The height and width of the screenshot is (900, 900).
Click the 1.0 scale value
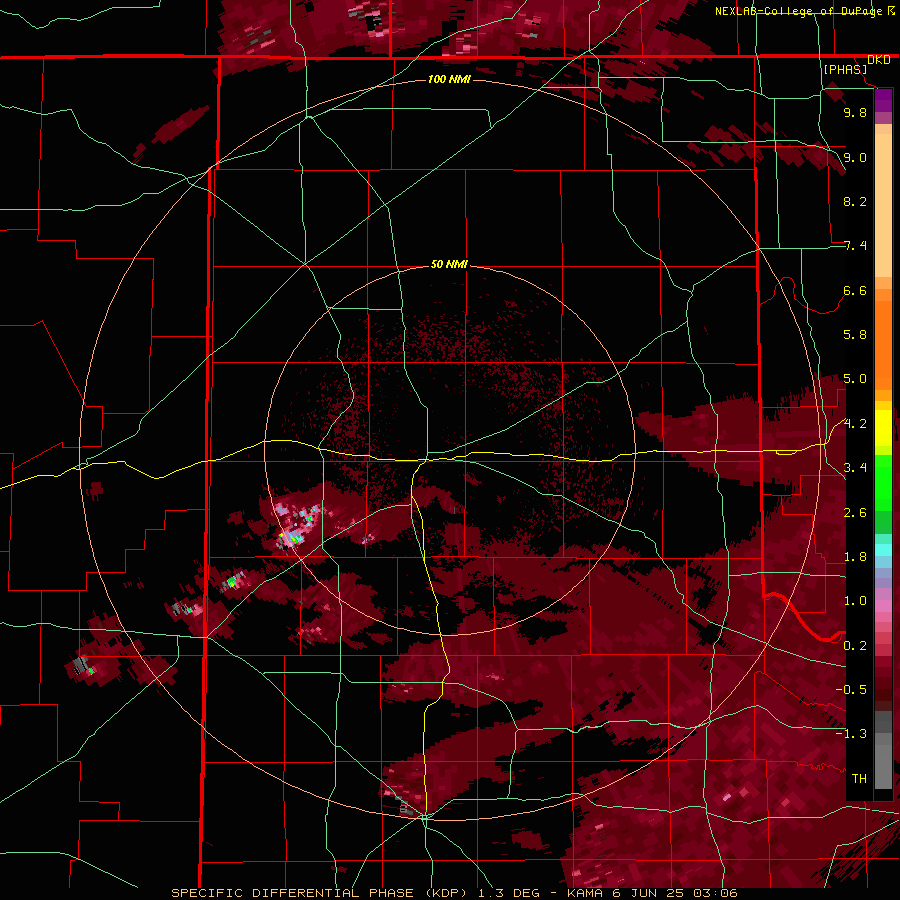point(855,601)
